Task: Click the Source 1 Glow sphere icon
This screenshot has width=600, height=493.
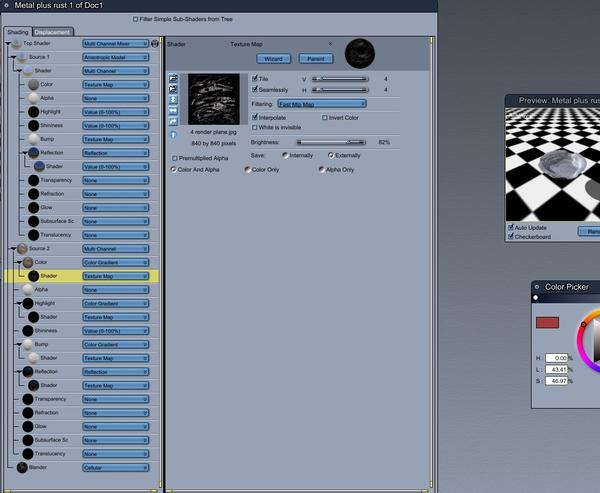Action: click(x=34, y=207)
